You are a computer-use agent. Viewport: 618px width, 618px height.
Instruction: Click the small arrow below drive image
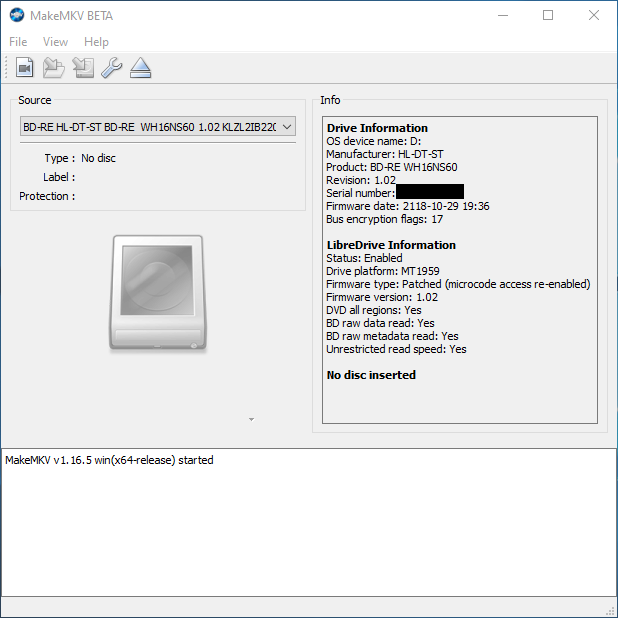point(251,419)
